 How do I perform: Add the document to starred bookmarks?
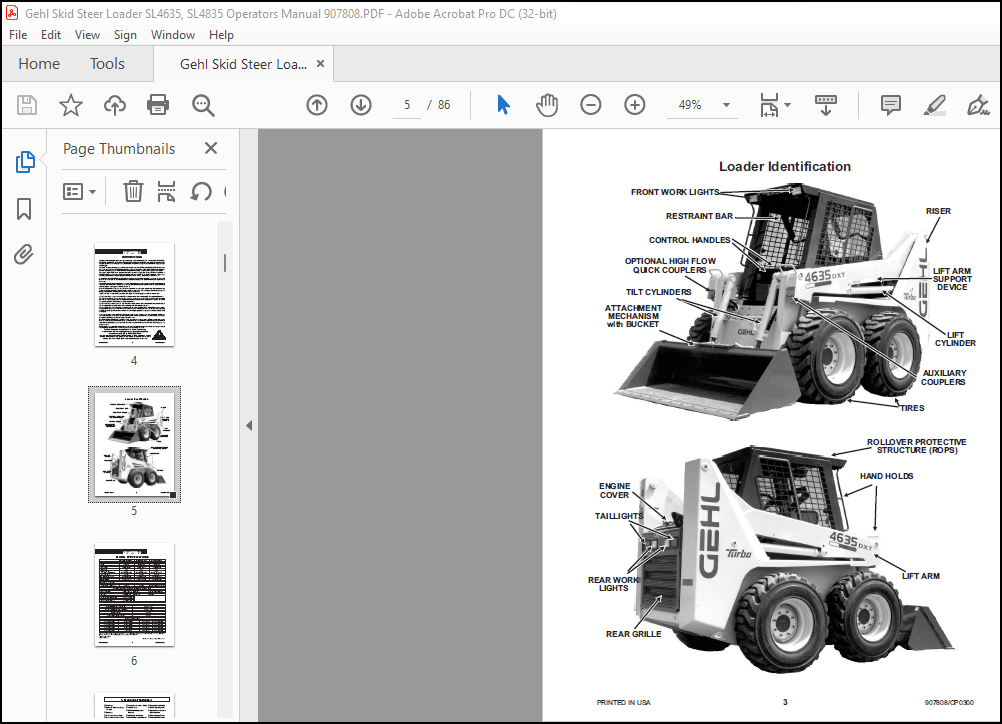click(x=71, y=105)
